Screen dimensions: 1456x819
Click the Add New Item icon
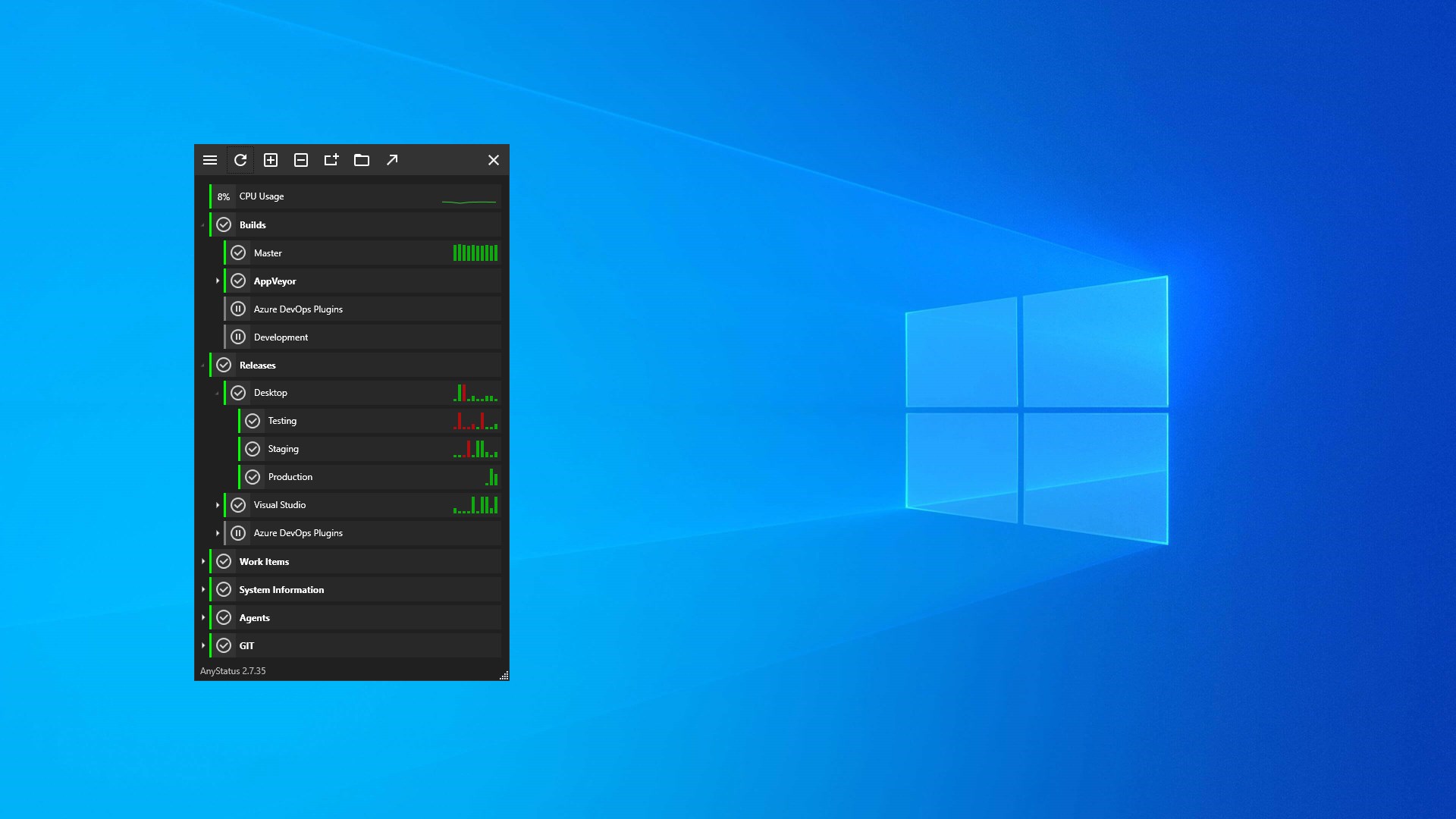coord(331,160)
